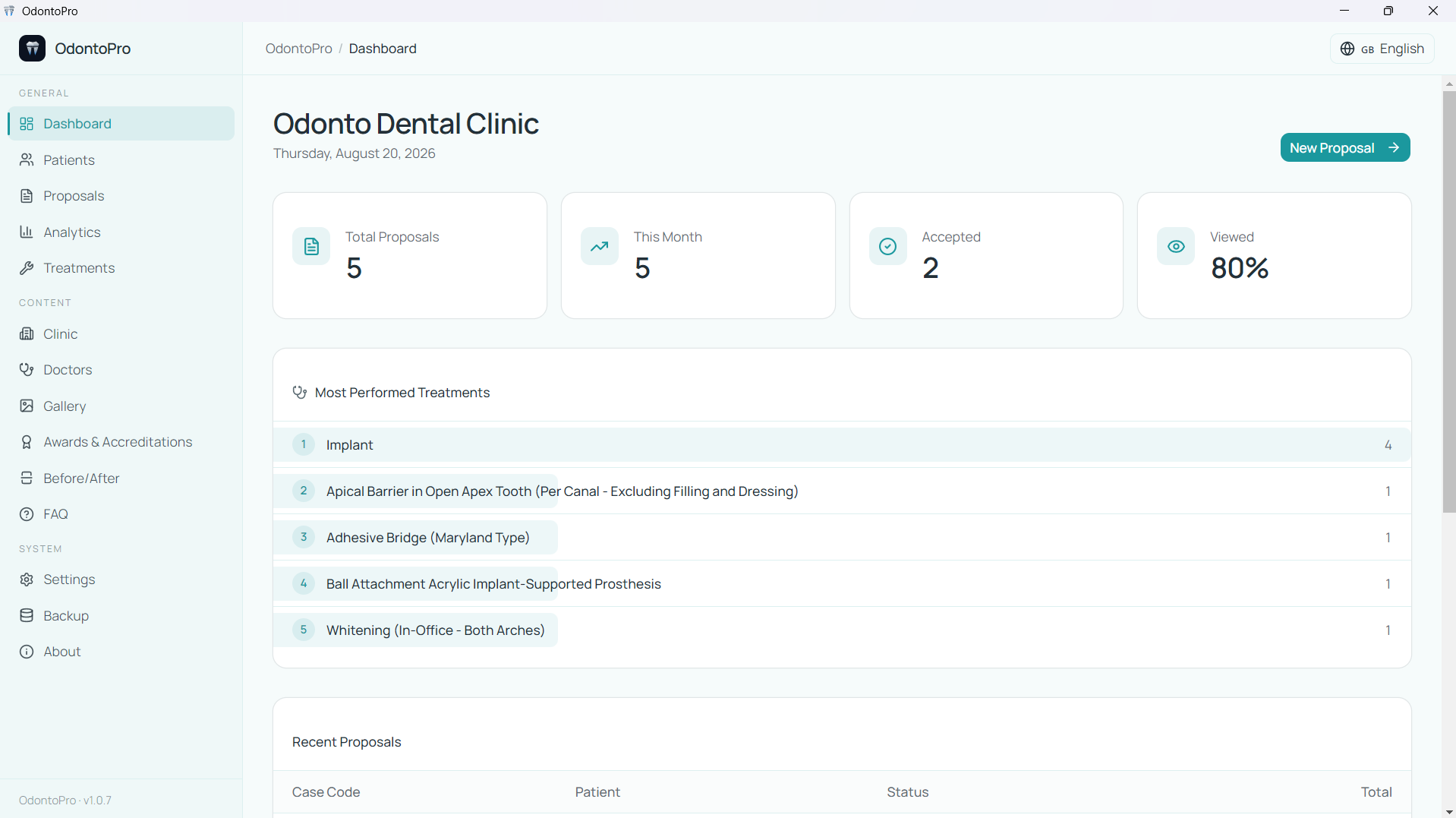Click the Clinic building icon
1456x818 pixels.
[27, 333]
